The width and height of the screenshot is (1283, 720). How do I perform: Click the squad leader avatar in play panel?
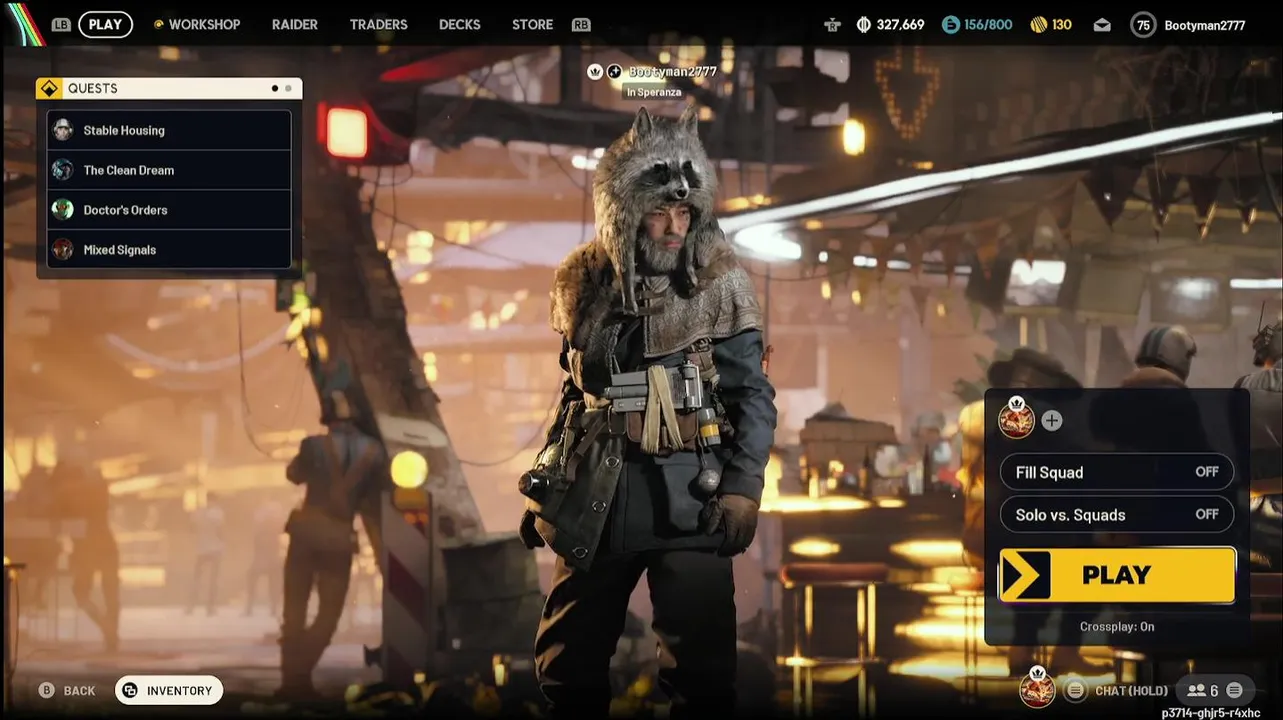point(1016,419)
